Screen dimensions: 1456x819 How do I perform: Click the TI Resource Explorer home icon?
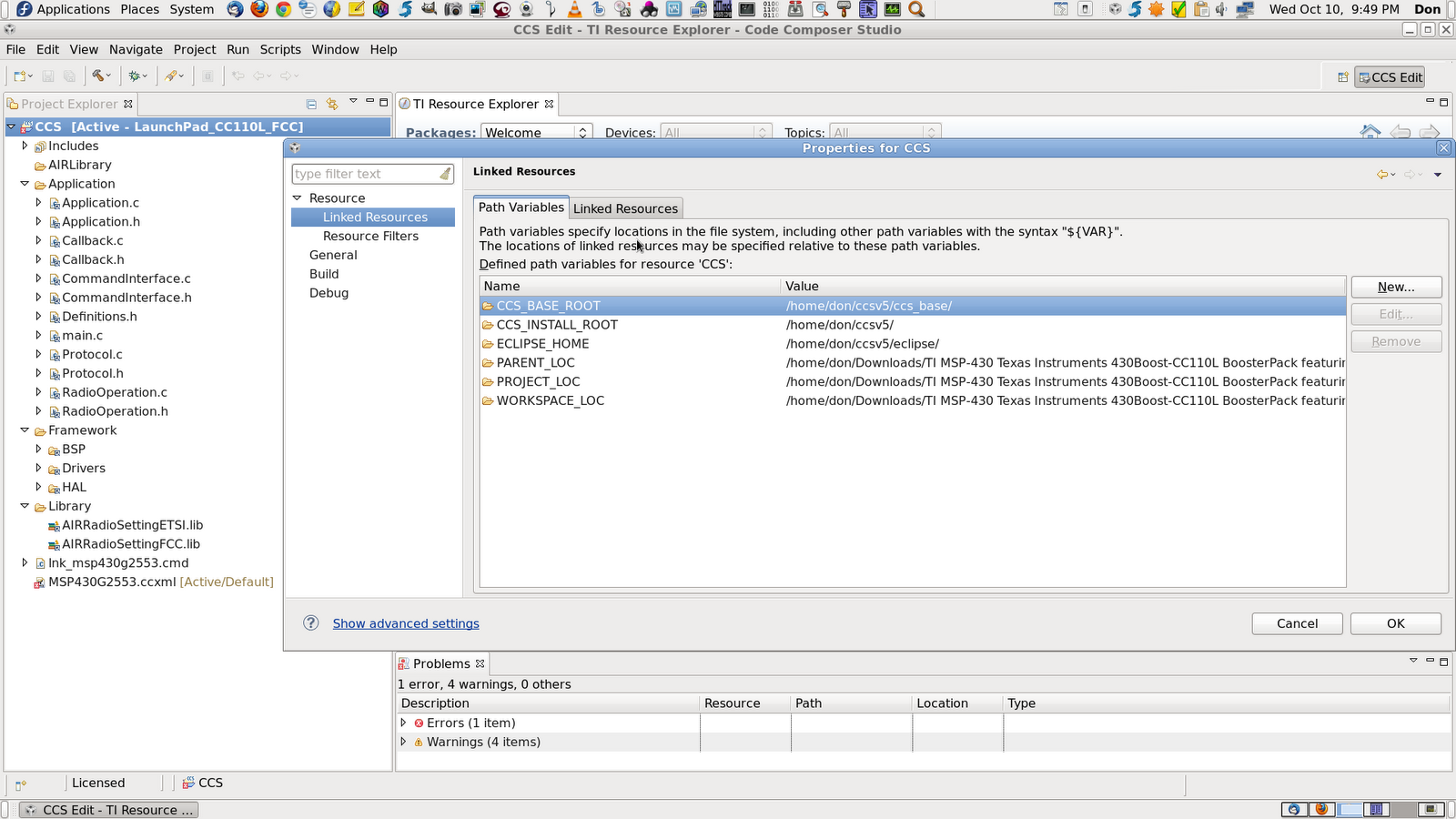[x=1370, y=132]
